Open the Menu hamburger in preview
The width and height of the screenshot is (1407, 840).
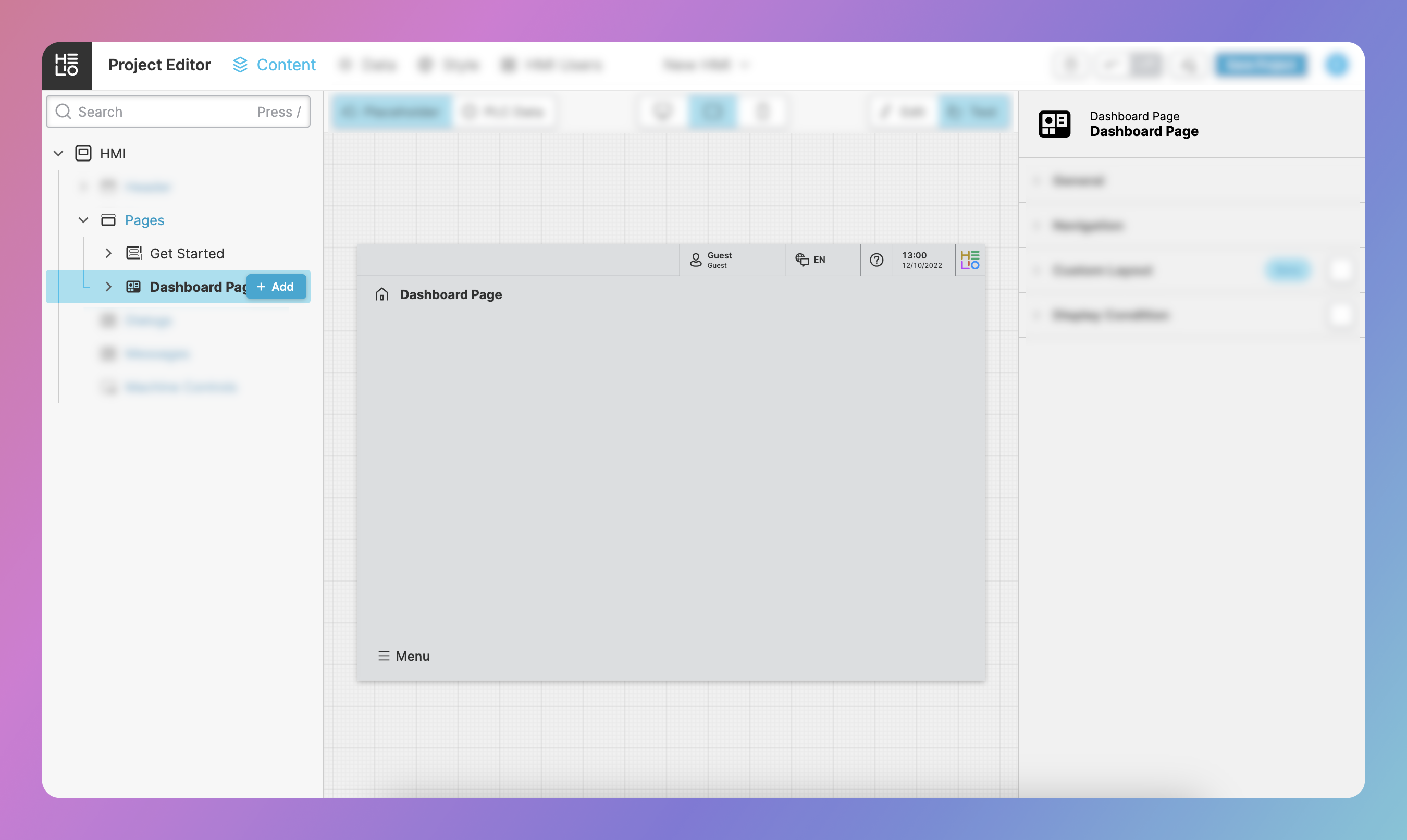pyautogui.click(x=384, y=656)
